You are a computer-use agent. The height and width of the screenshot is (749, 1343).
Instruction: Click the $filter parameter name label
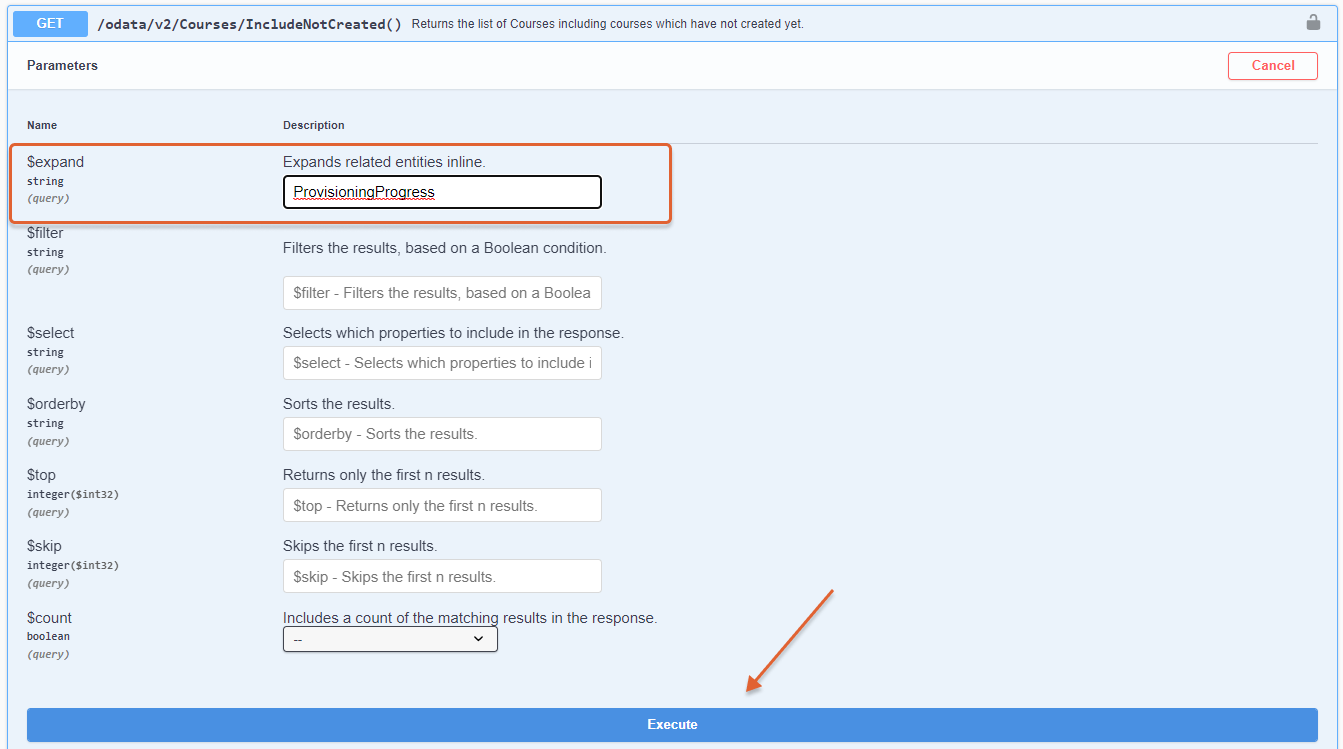click(45, 233)
